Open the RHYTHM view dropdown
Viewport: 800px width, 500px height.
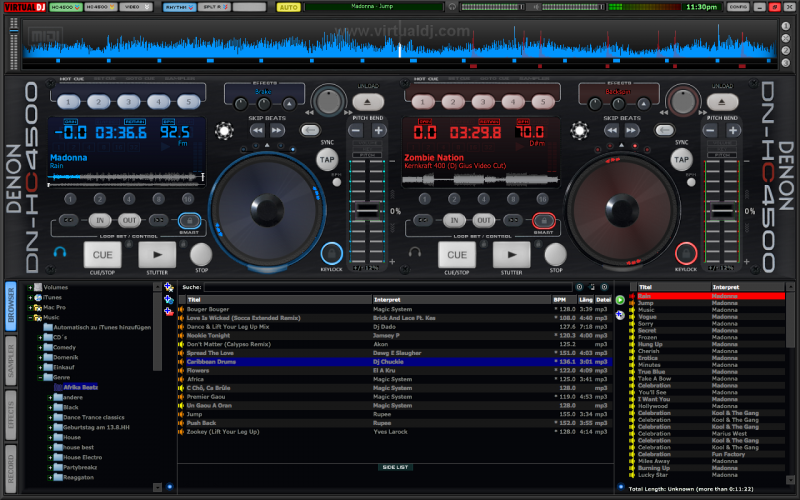[x=179, y=7]
